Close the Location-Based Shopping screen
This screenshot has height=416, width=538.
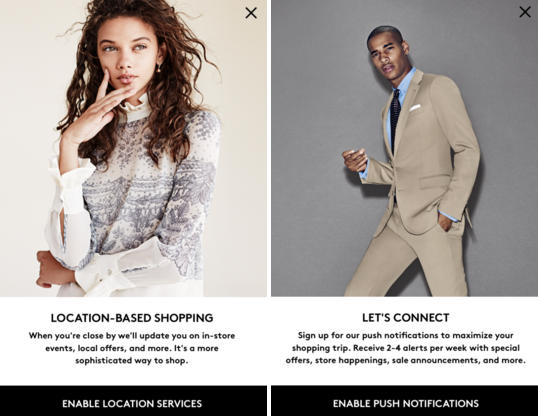click(x=251, y=13)
